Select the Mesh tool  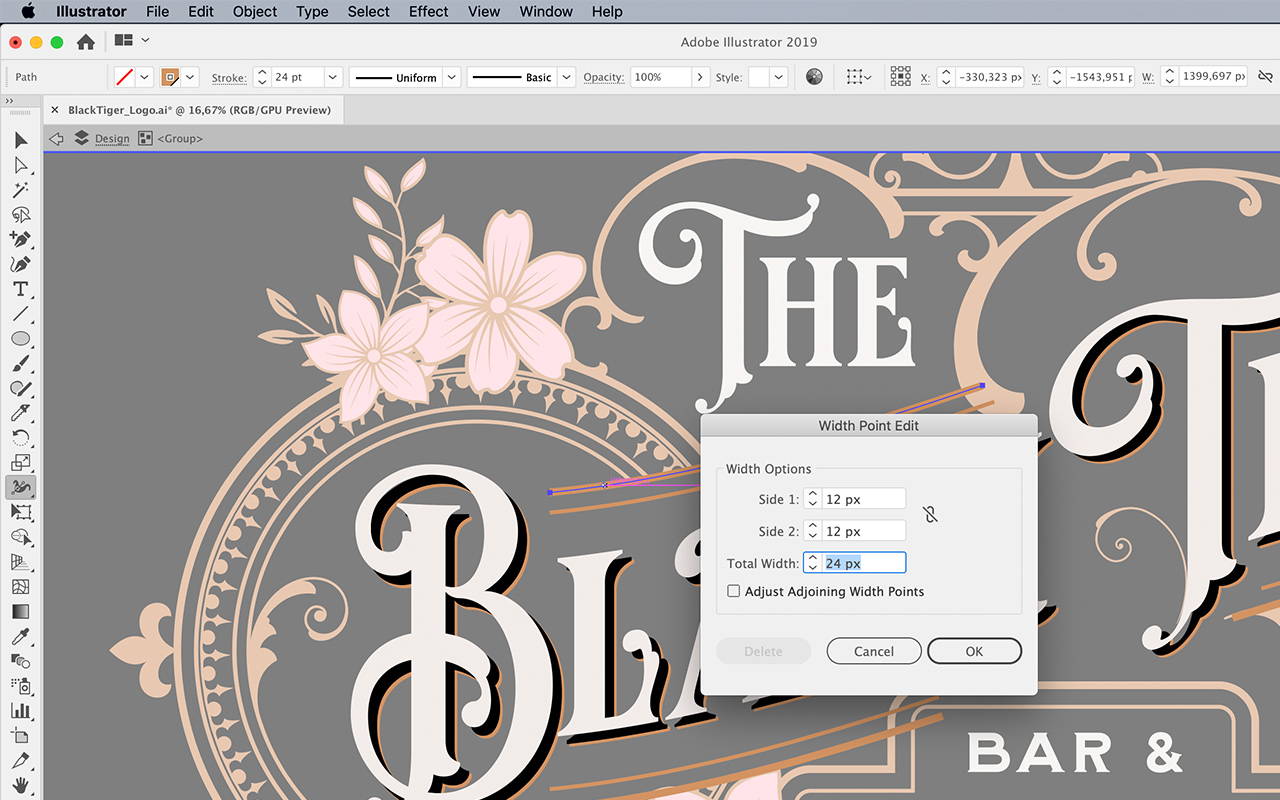pos(20,587)
